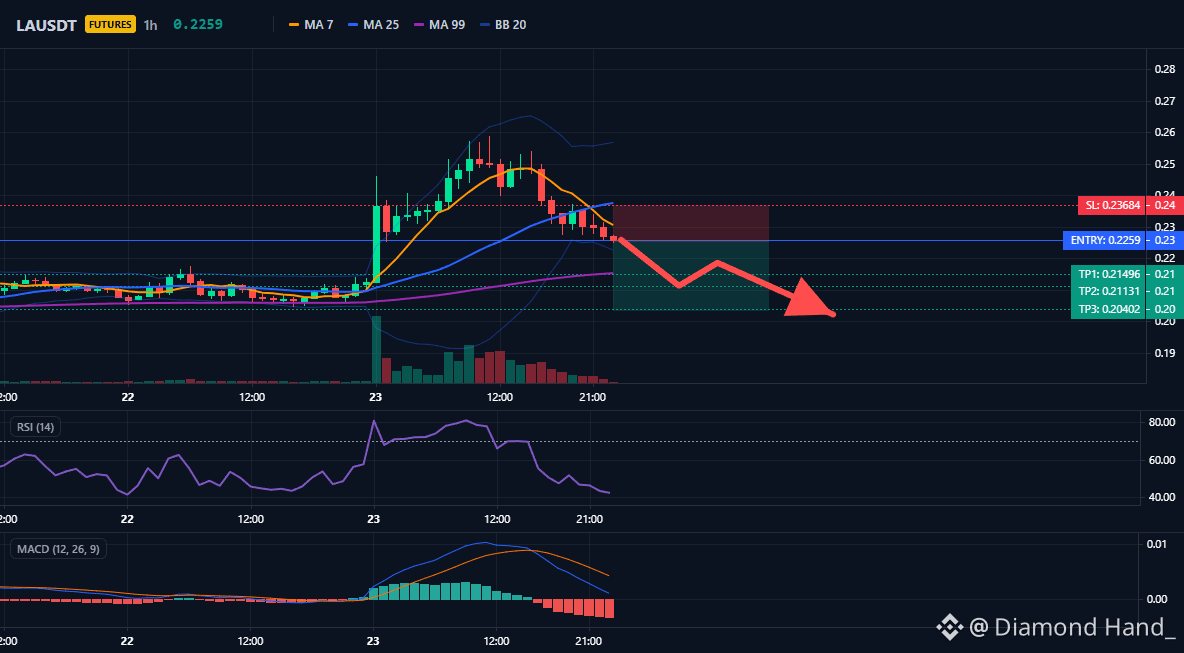Click the ENTRY: 0.2259 price label
The width and height of the screenshot is (1184, 653).
[1104, 241]
